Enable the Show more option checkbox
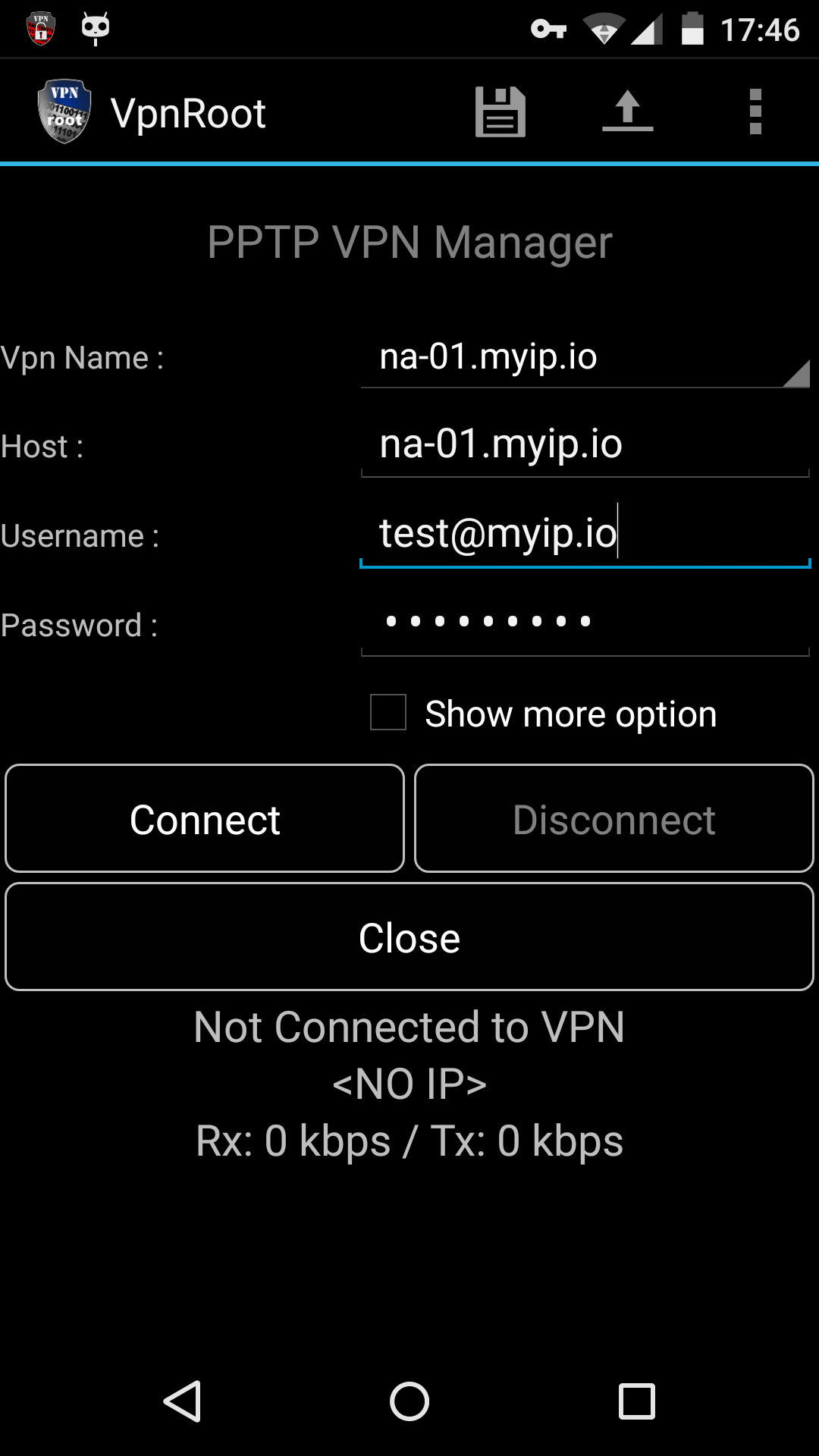The image size is (819, 1456). (388, 712)
